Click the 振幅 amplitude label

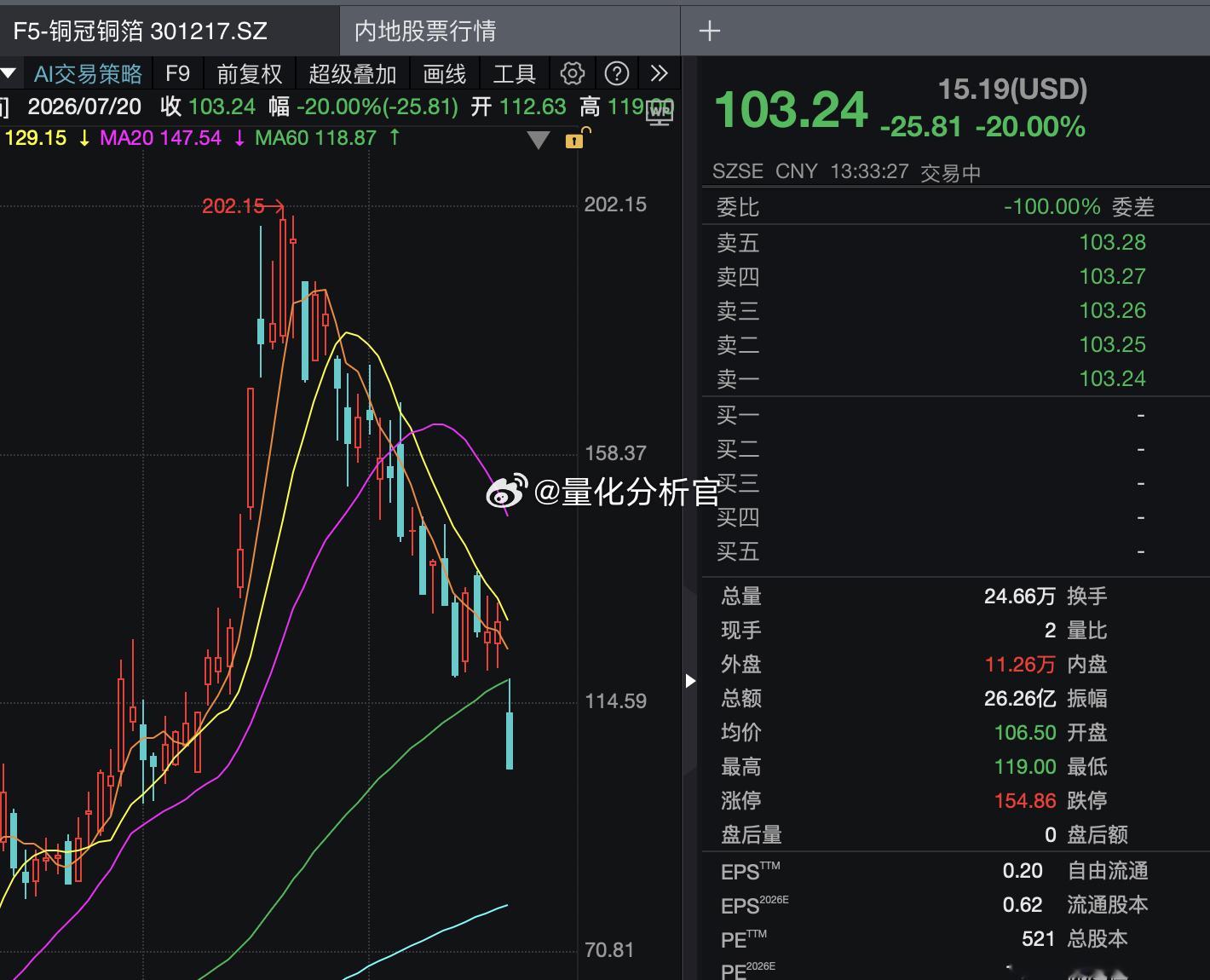click(1087, 699)
